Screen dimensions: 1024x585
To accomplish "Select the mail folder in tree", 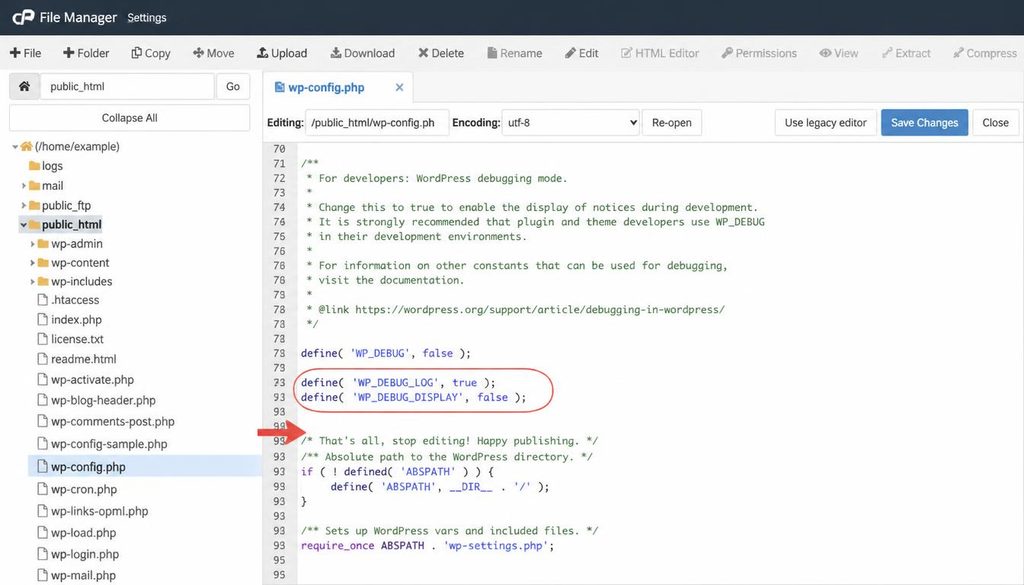I will 46,186.
